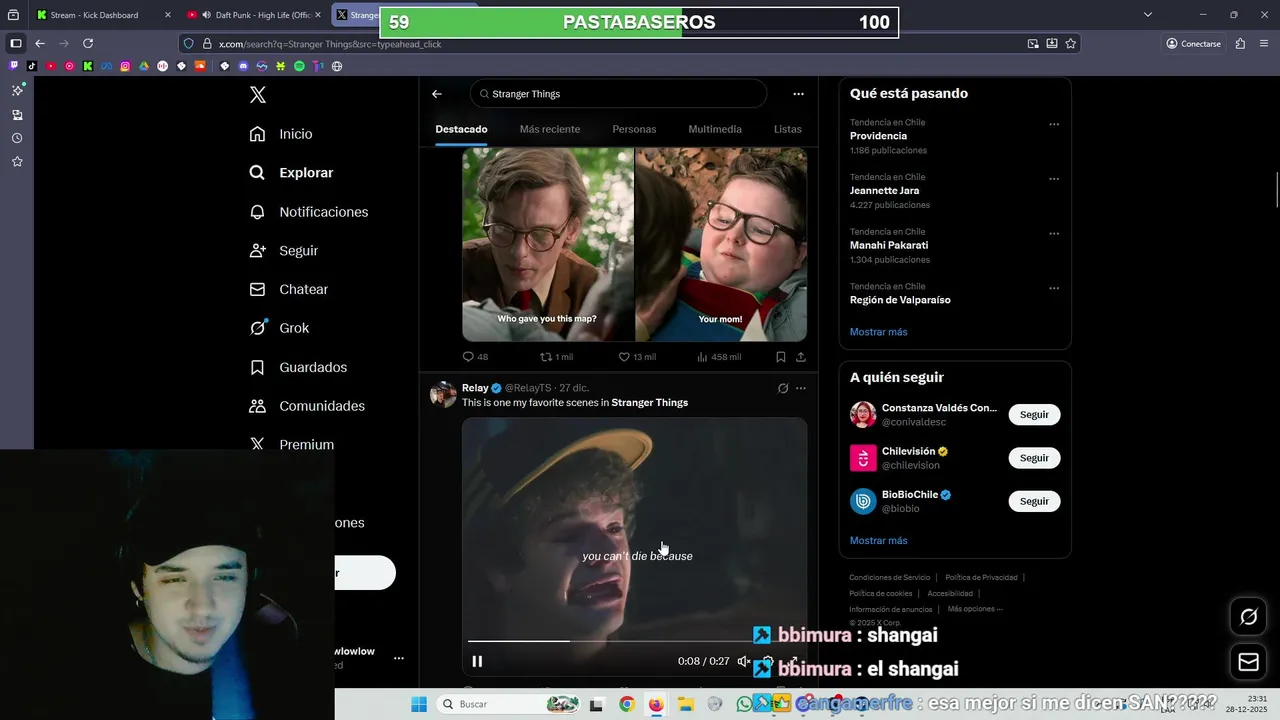The width and height of the screenshot is (1280, 720).
Task: Reply to the post with 48 comments
Action: tap(475, 357)
